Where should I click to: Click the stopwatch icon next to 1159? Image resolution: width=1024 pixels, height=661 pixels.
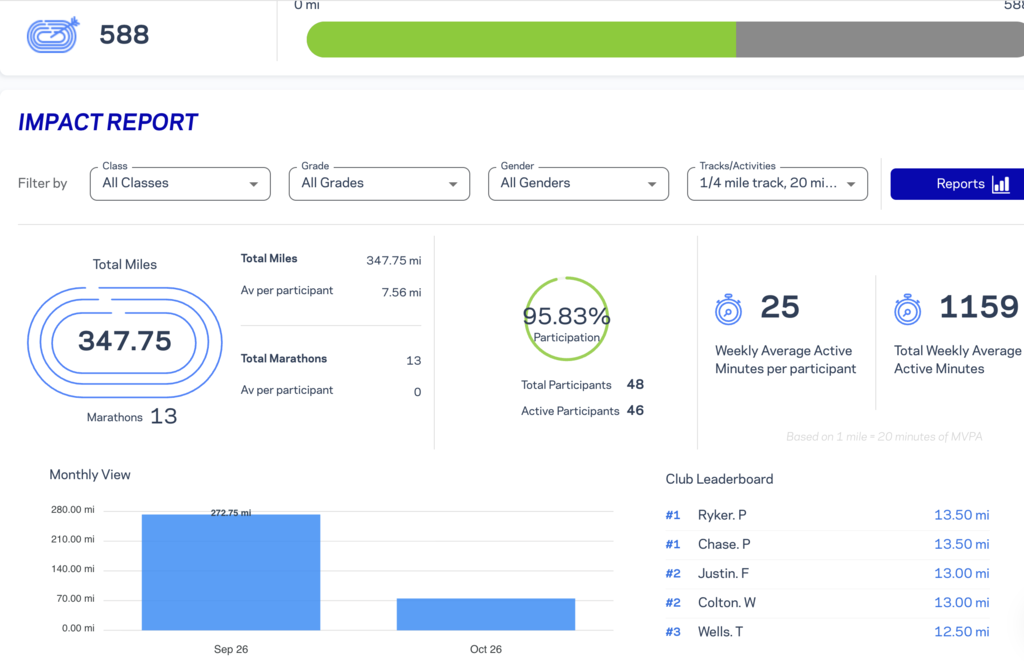tap(907, 309)
